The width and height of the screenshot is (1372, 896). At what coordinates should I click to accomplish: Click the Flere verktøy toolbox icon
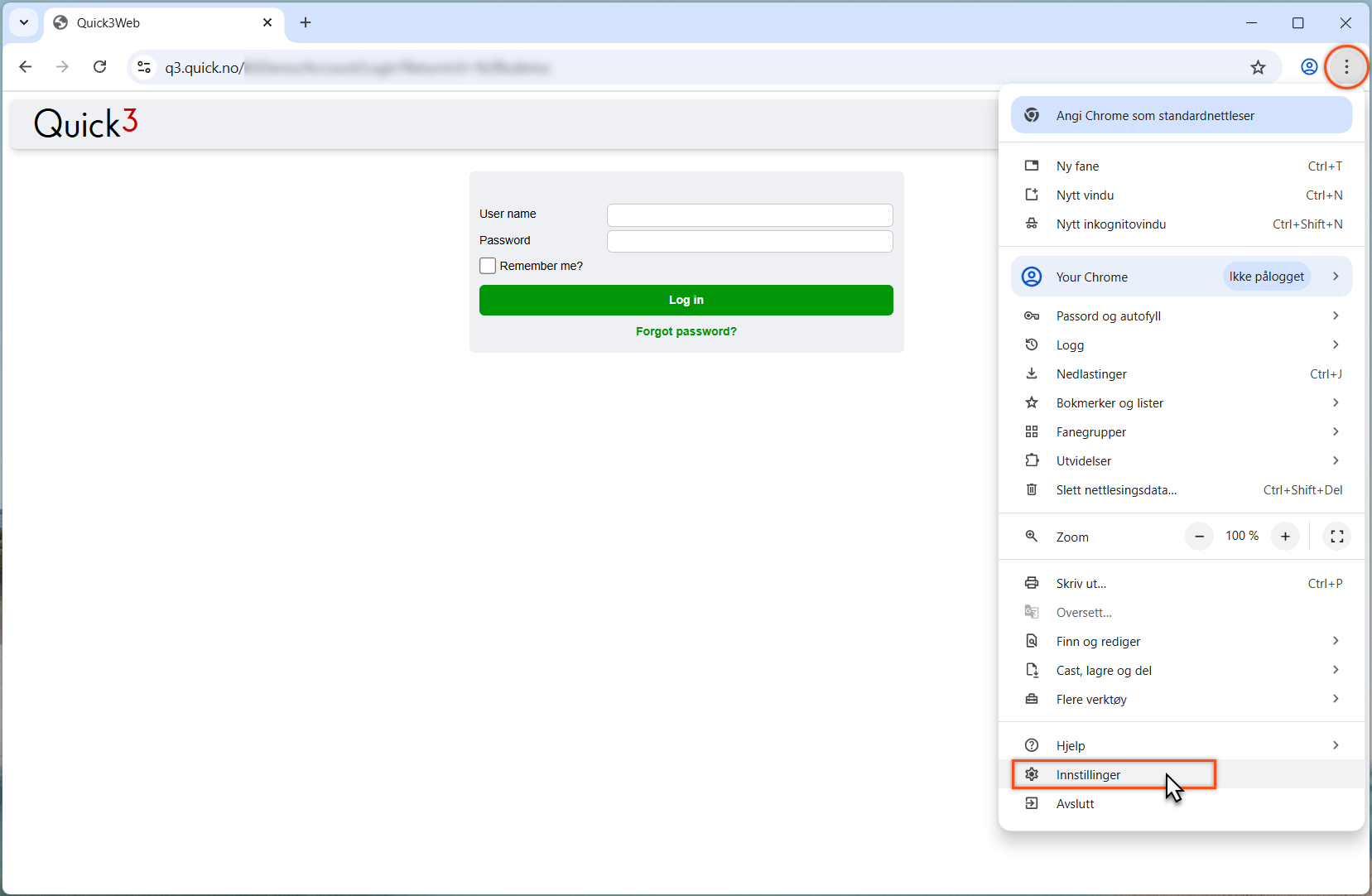(1032, 699)
